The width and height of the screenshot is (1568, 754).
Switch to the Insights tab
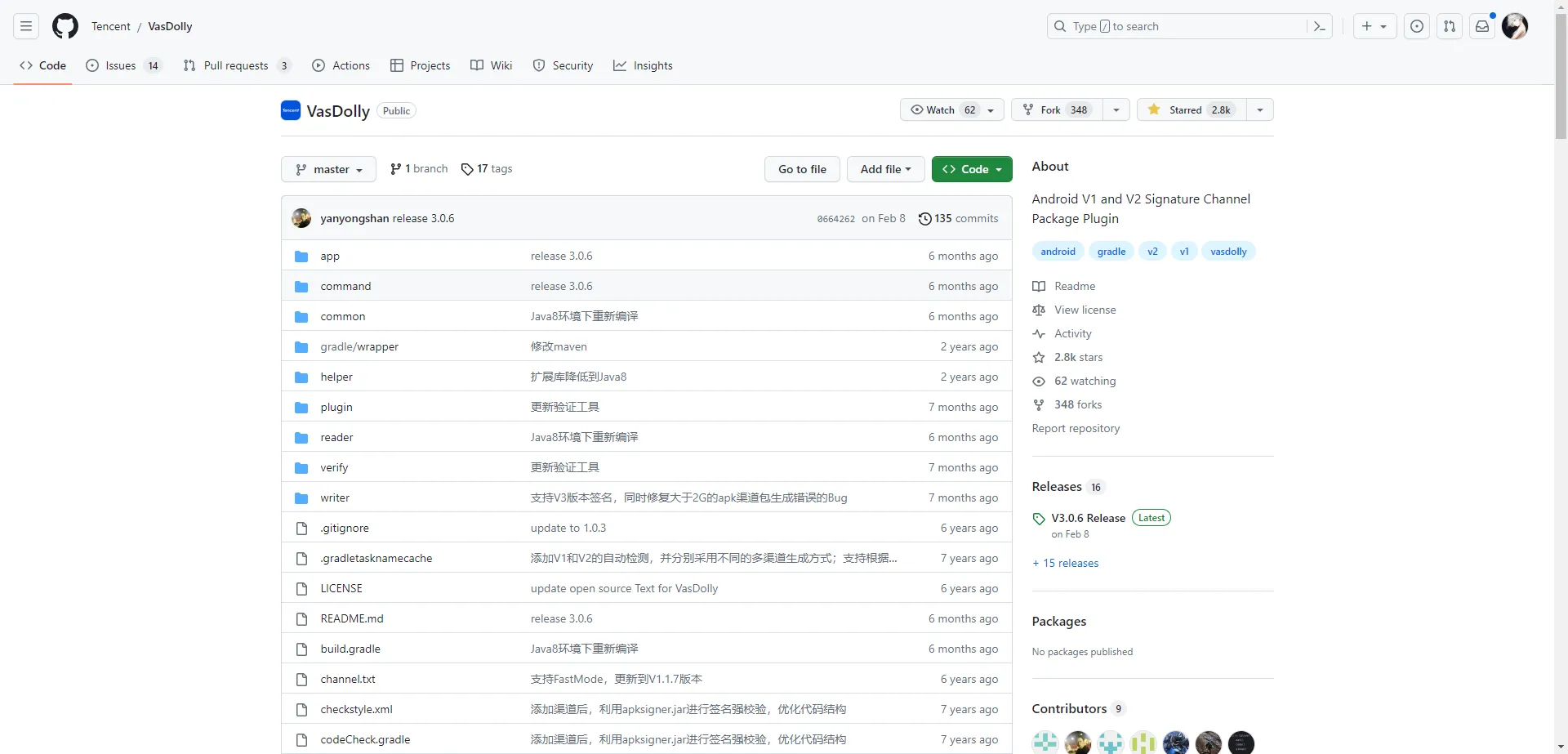[x=644, y=65]
